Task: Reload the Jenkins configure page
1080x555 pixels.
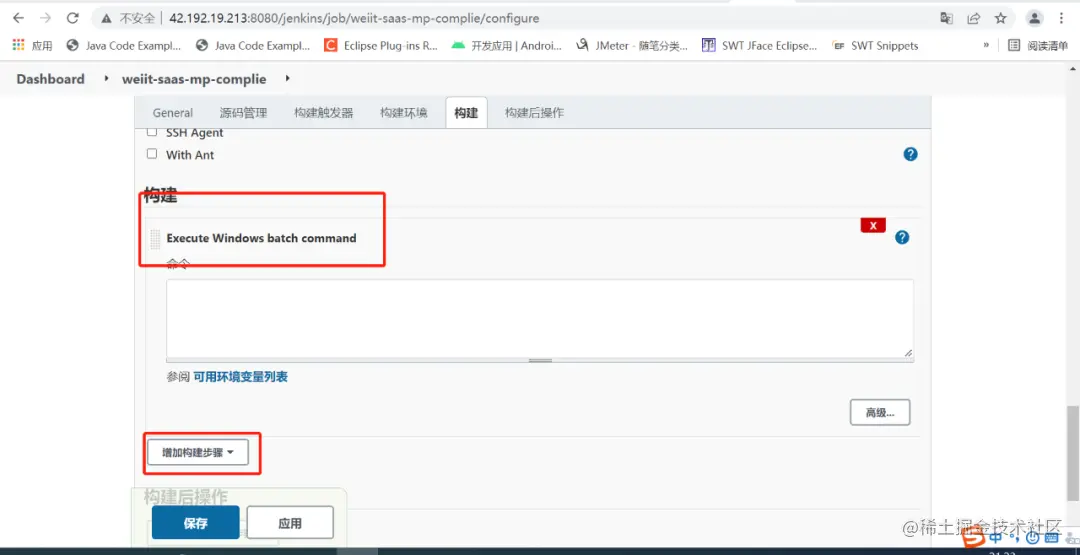Action: 72,19
